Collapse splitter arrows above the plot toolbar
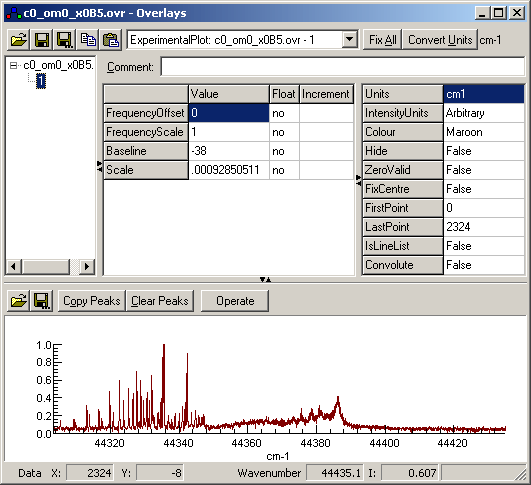The image size is (531, 485). point(265,279)
